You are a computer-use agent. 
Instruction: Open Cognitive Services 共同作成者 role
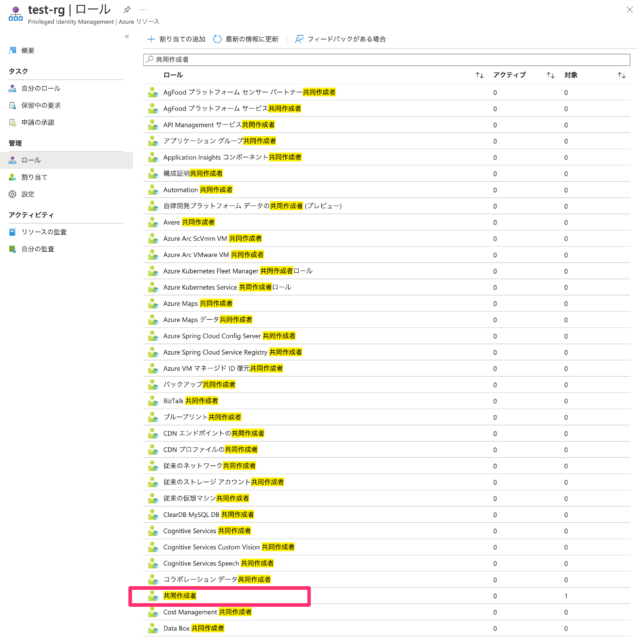pos(207,531)
